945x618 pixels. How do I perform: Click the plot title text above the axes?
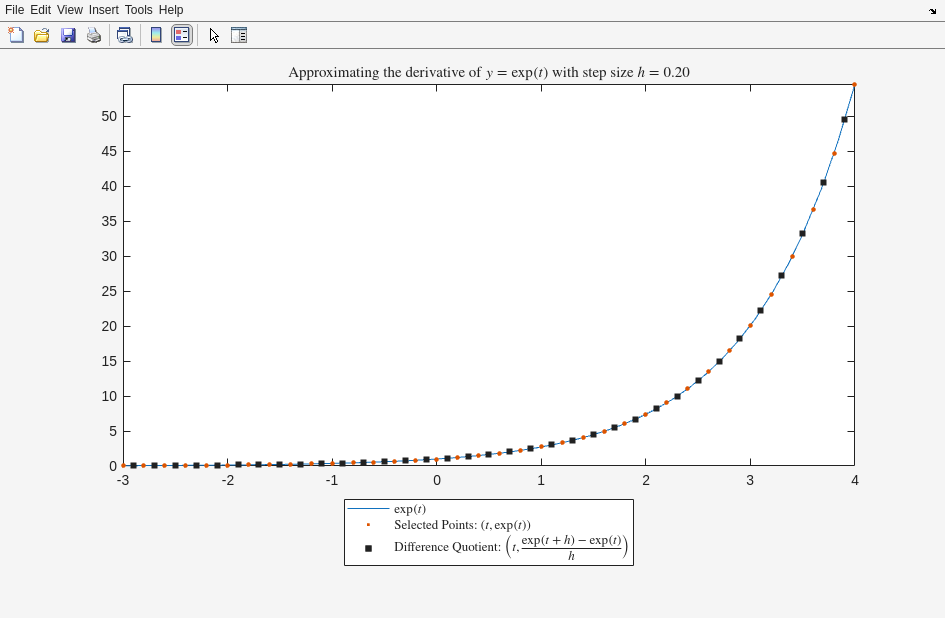click(488, 72)
